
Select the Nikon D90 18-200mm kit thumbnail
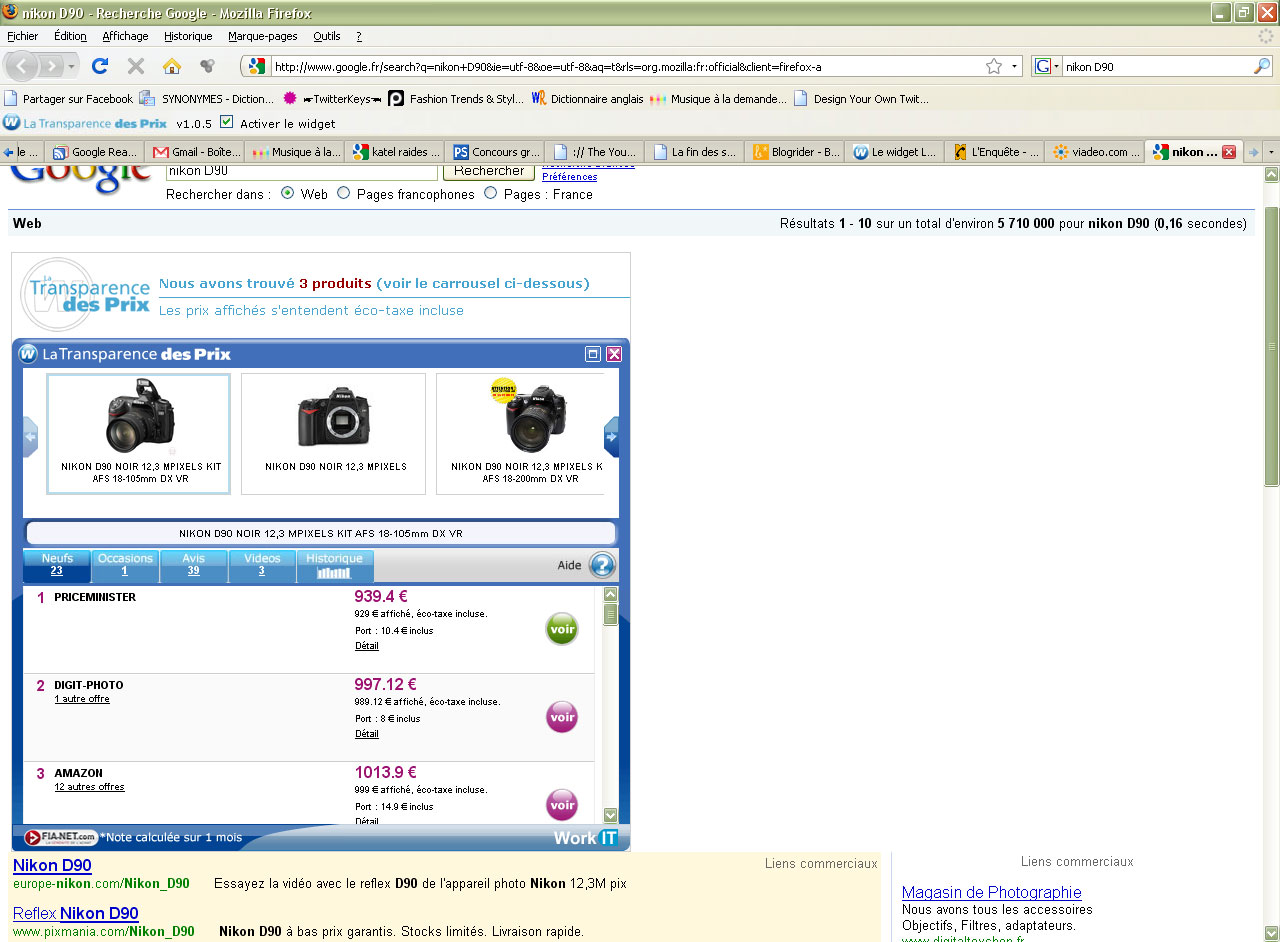click(528, 434)
